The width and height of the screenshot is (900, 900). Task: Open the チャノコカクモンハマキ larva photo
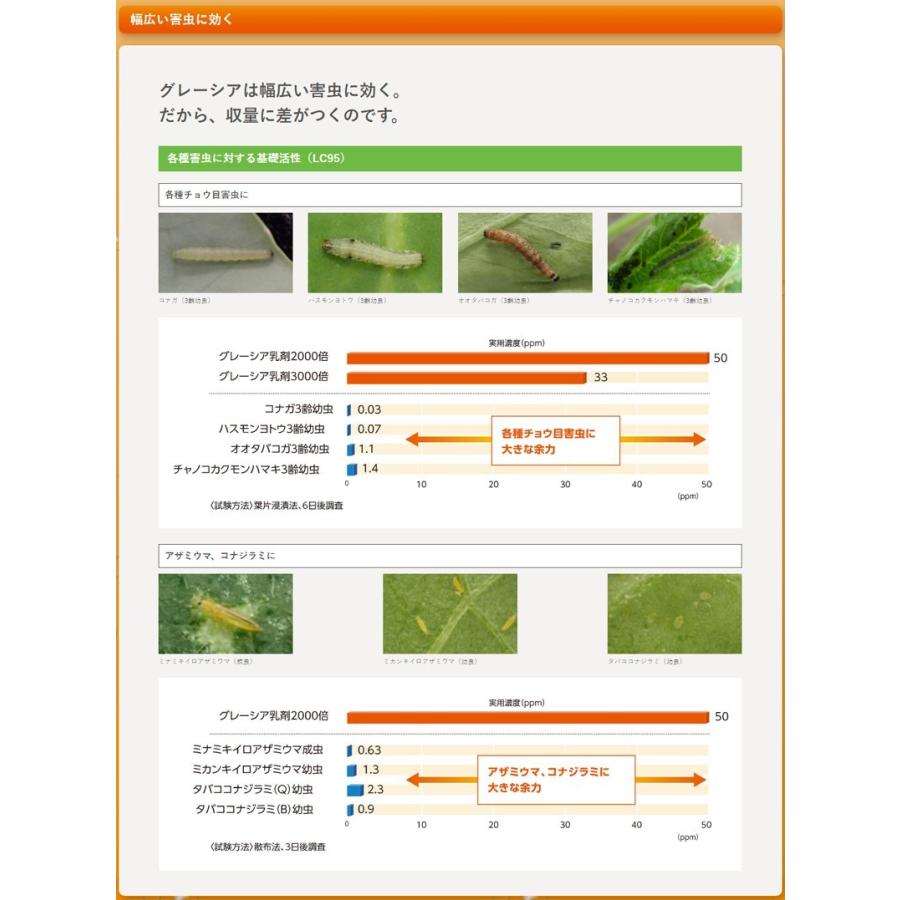[674, 252]
